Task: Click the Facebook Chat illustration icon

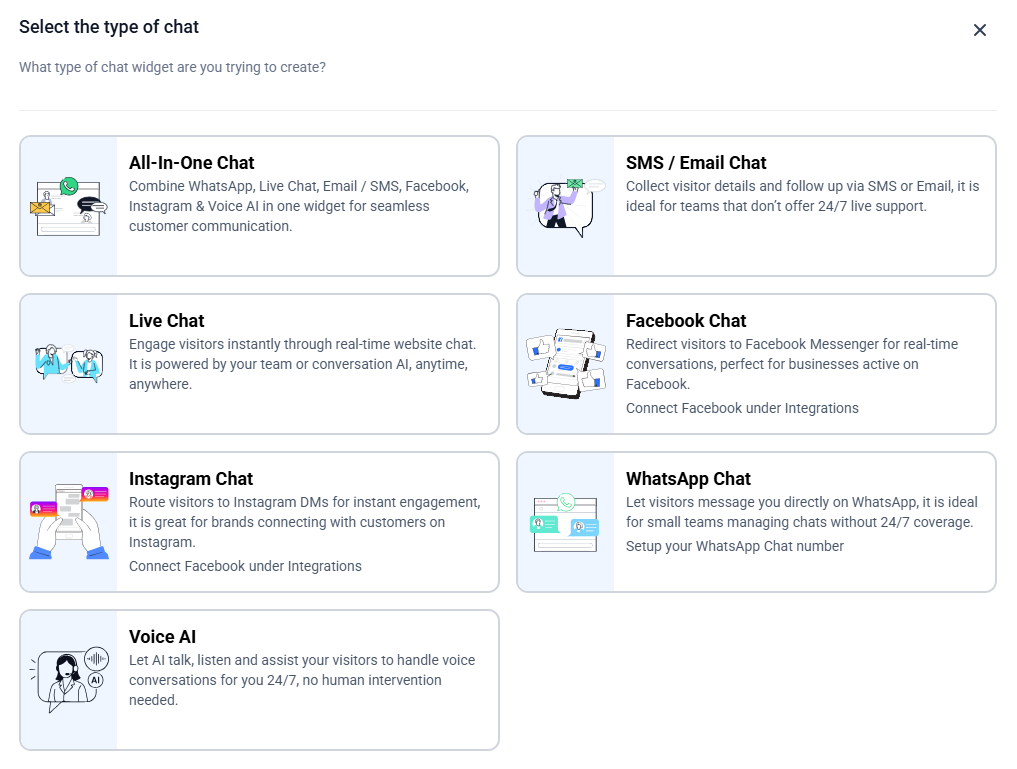Action: (x=566, y=364)
